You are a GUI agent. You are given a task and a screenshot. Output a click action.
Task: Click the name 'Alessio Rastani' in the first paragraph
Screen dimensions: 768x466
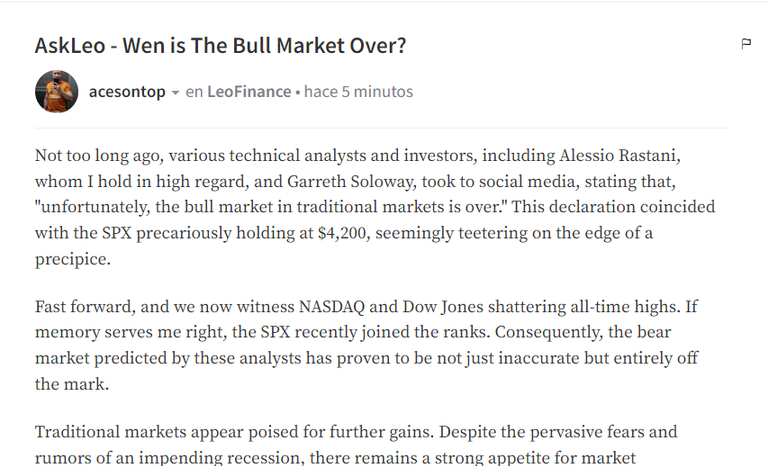pyautogui.click(x=618, y=155)
